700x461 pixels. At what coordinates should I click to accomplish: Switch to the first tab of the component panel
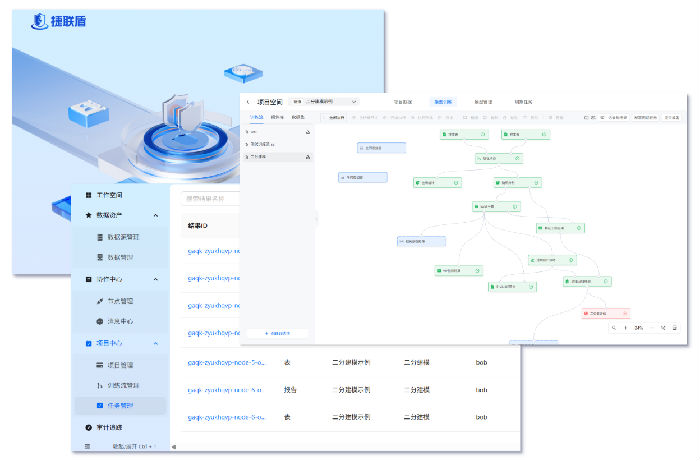coord(255,117)
